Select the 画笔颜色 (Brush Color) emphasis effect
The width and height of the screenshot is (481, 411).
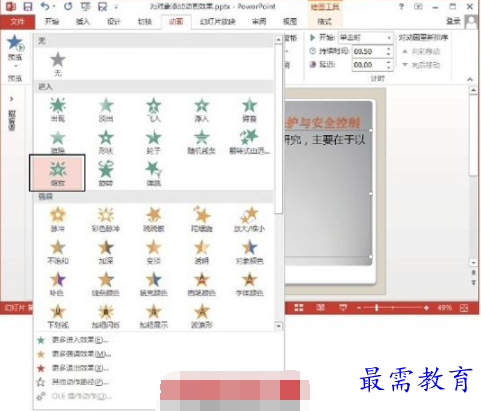click(201, 284)
